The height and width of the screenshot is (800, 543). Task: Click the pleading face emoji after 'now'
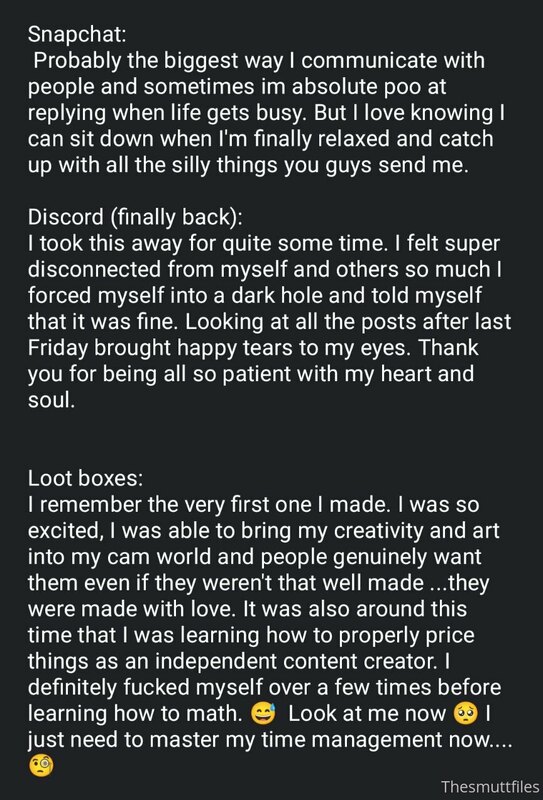click(465, 713)
